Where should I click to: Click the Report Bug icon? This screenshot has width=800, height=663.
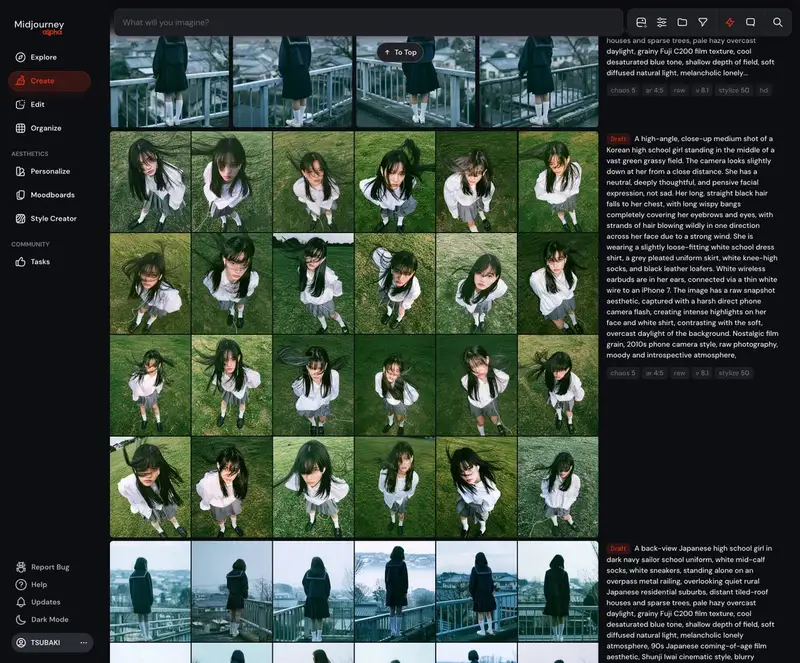21,567
